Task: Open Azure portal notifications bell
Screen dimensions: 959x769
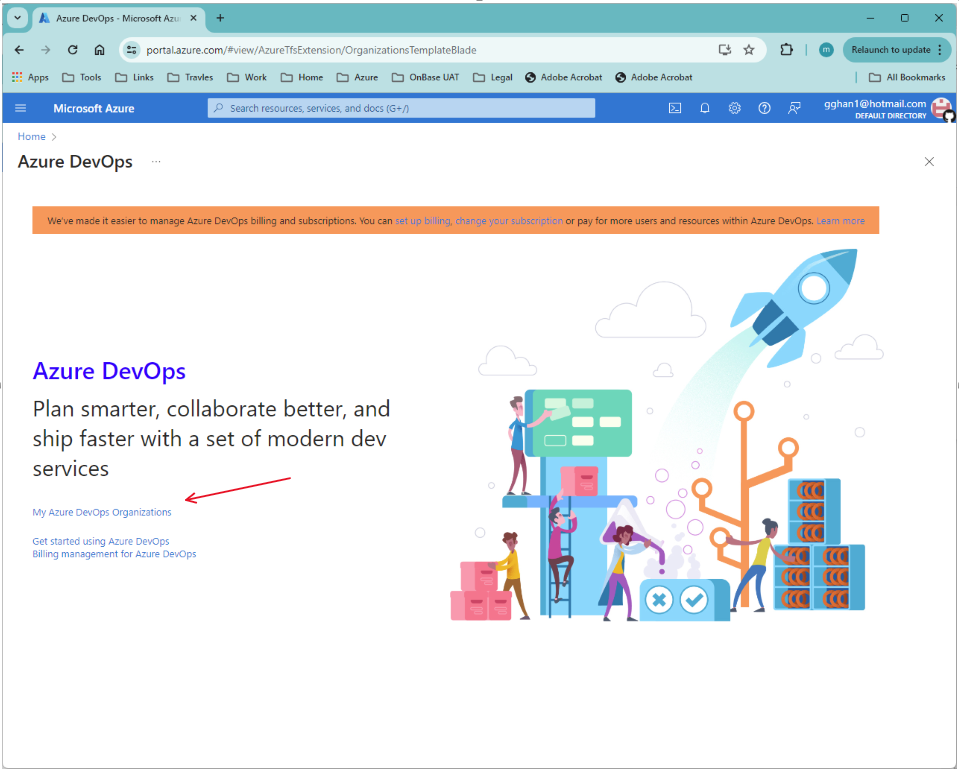Action: pos(705,108)
